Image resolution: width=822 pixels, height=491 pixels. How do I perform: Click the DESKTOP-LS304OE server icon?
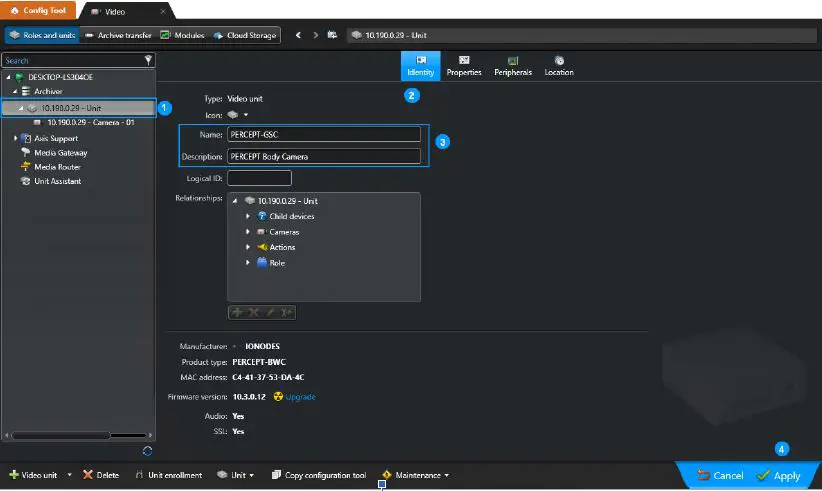tap(19, 77)
